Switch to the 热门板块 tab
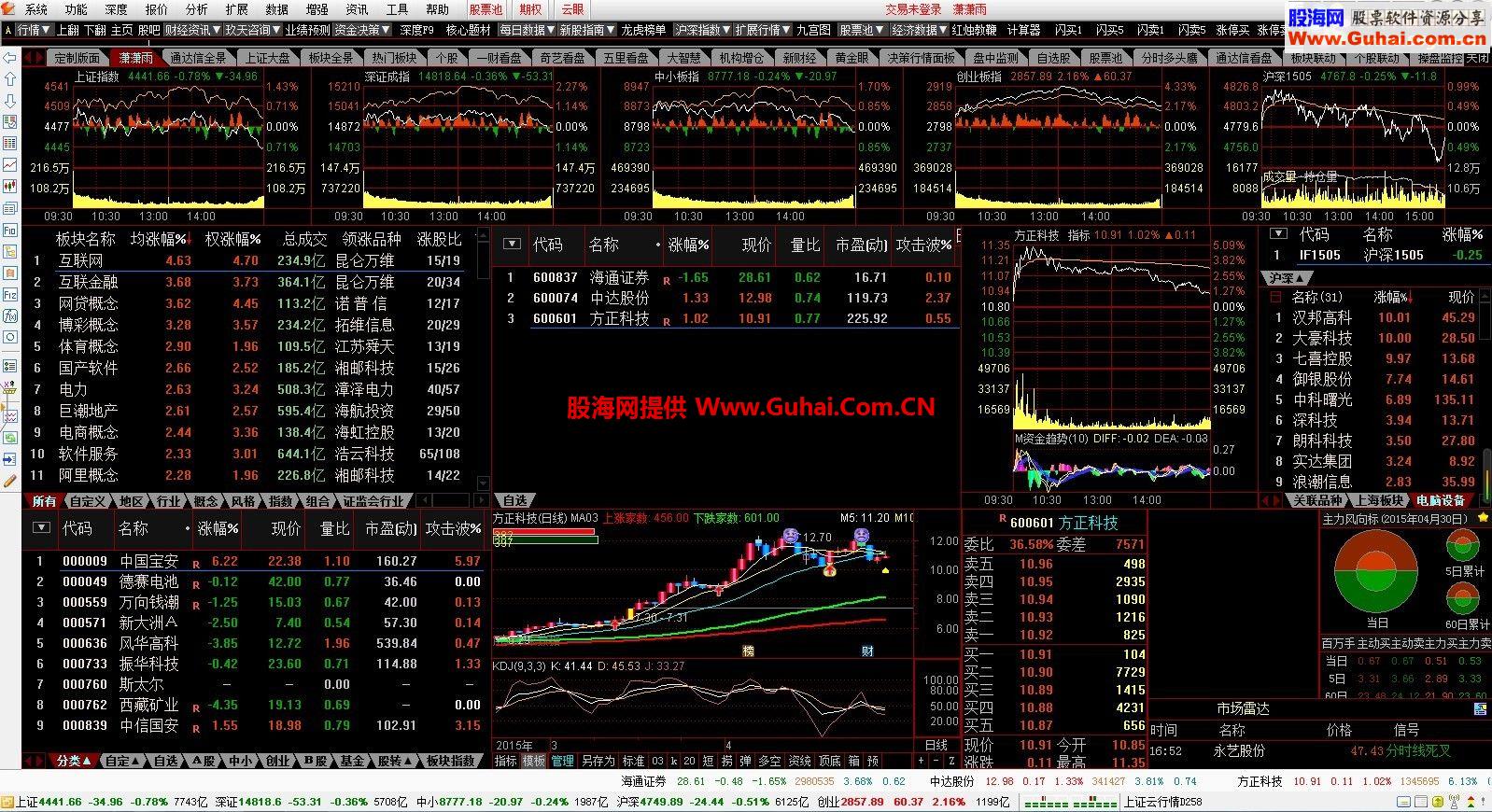 394,58
